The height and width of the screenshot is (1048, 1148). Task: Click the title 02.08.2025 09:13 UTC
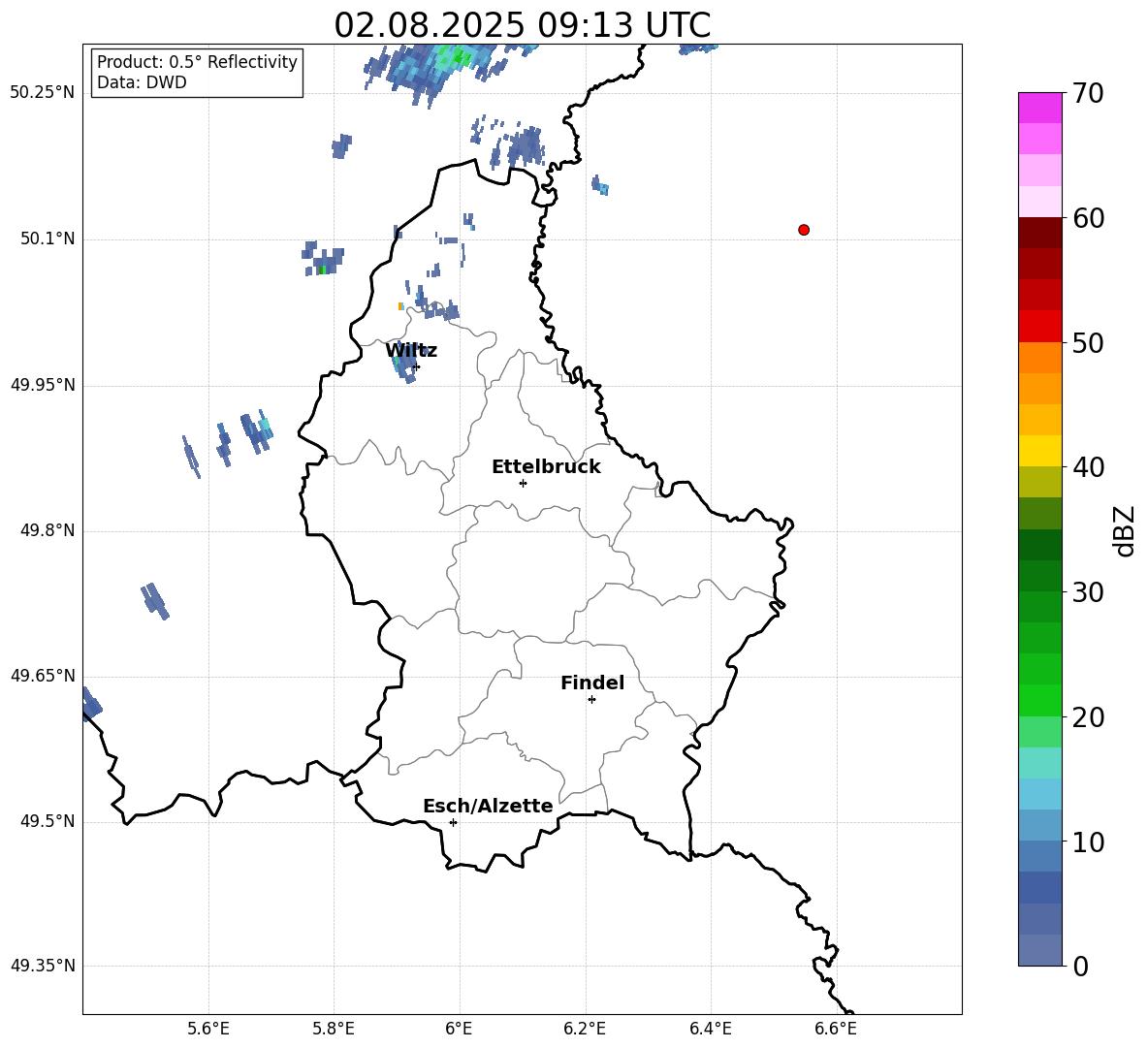(522, 25)
